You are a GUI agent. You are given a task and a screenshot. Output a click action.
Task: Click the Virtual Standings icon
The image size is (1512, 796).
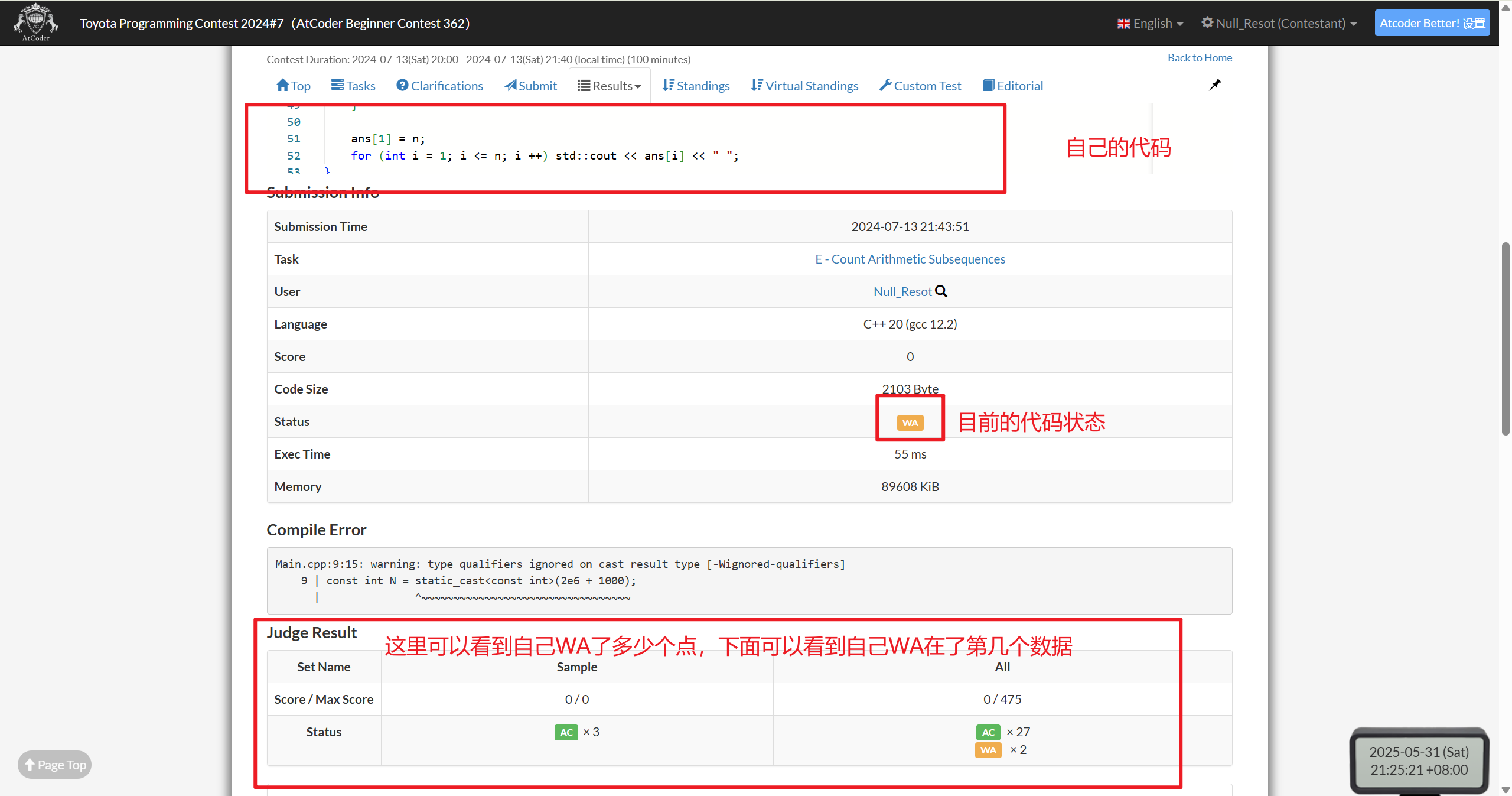[x=757, y=85]
